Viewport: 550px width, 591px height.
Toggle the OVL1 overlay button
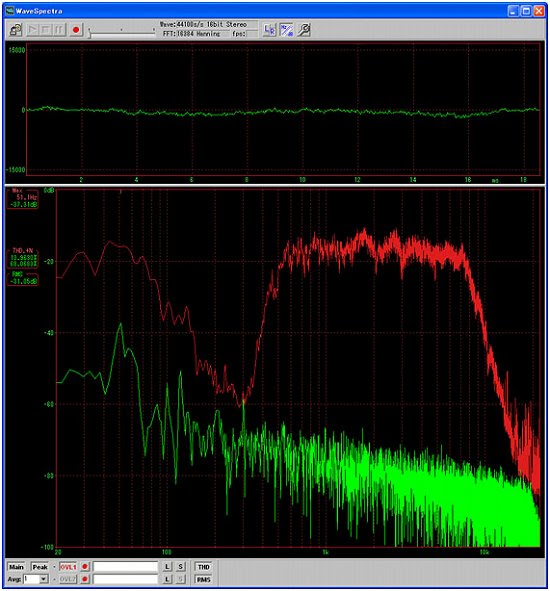click(x=68, y=567)
